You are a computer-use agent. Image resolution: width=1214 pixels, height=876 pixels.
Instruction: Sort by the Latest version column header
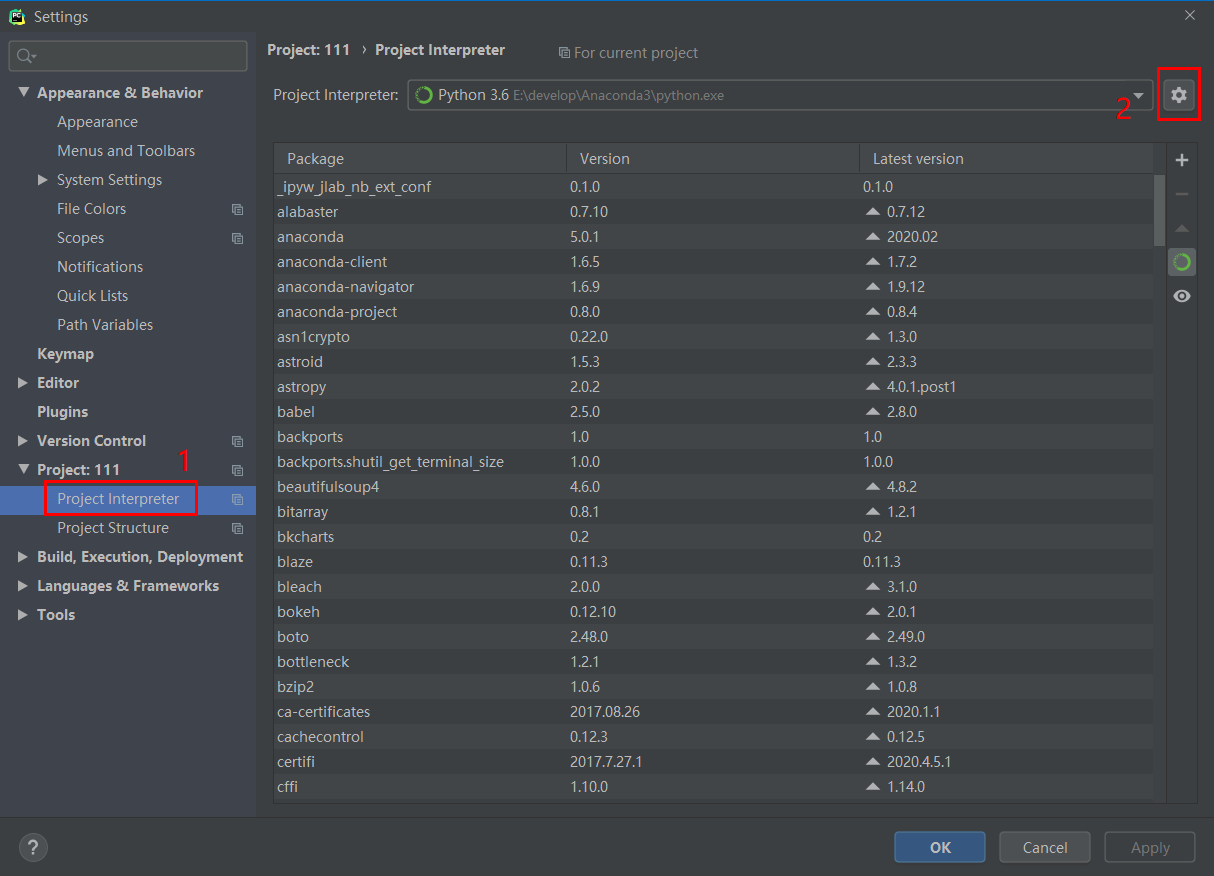[1006, 158]
